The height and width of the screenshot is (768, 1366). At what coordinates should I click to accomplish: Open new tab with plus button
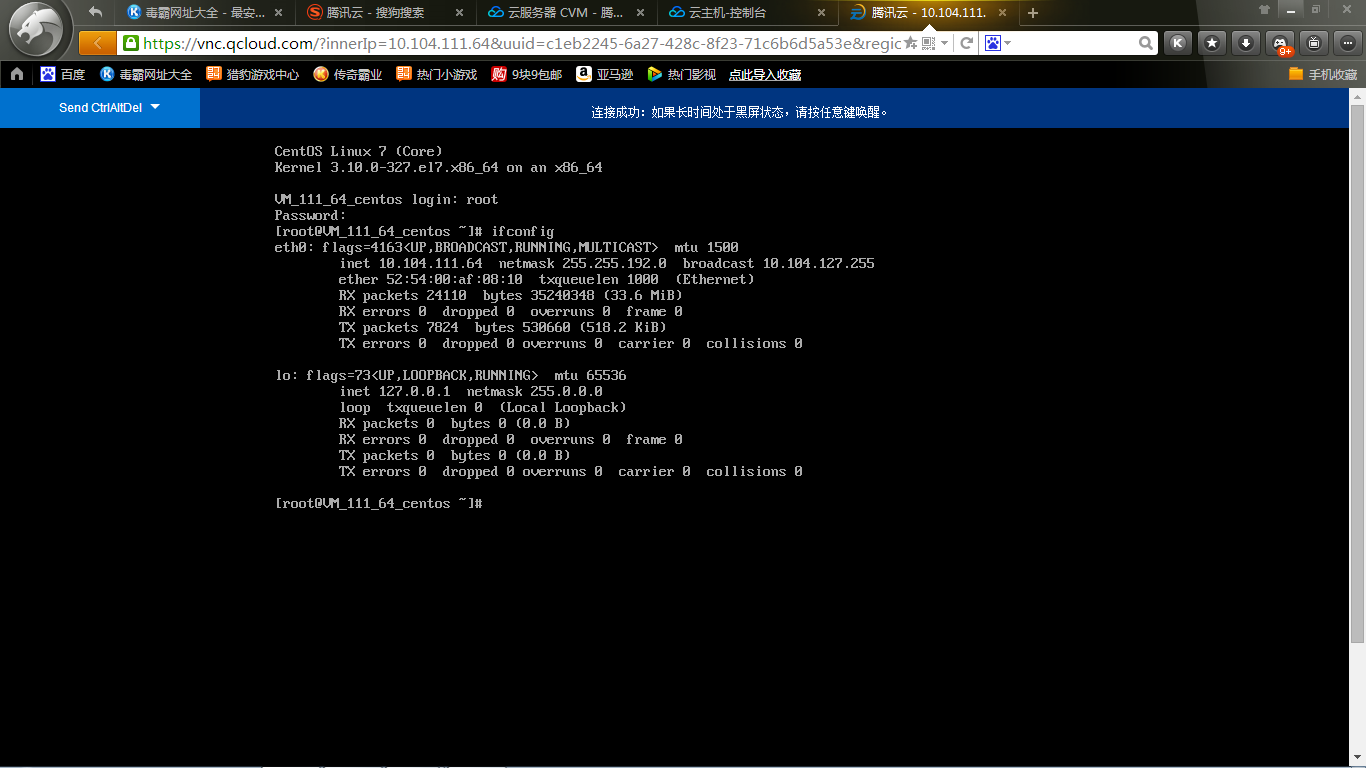[1033, 13]
